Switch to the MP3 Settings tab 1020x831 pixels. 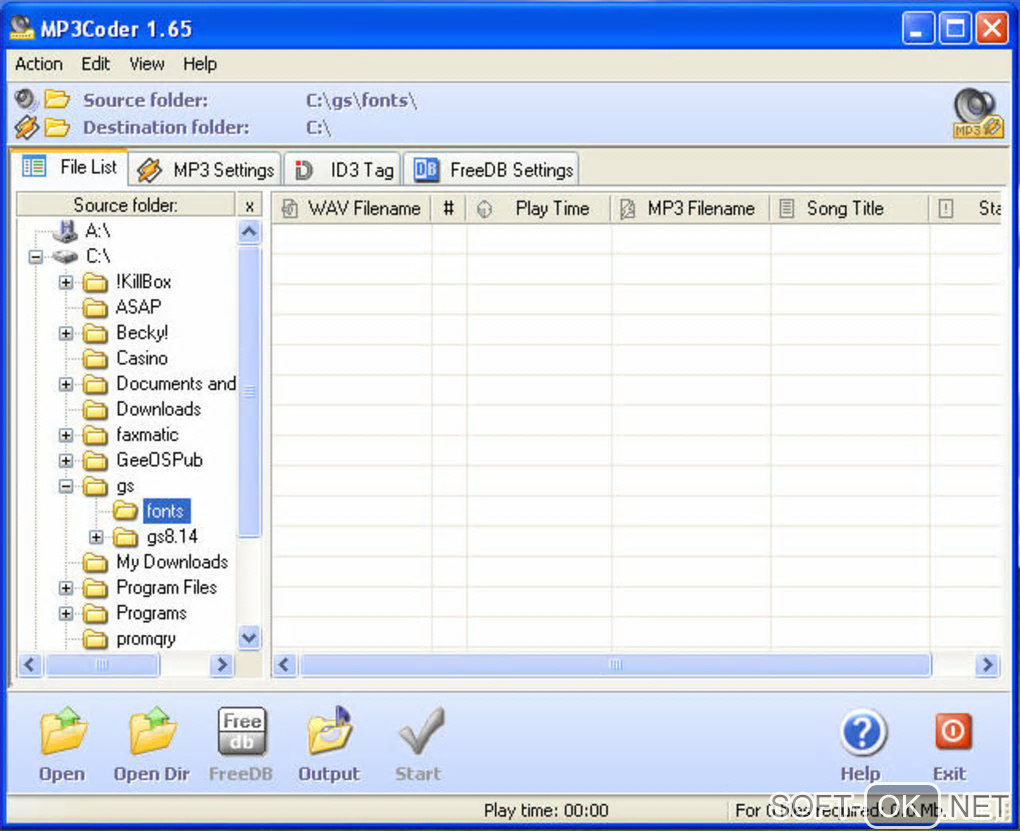pos(206,170)
